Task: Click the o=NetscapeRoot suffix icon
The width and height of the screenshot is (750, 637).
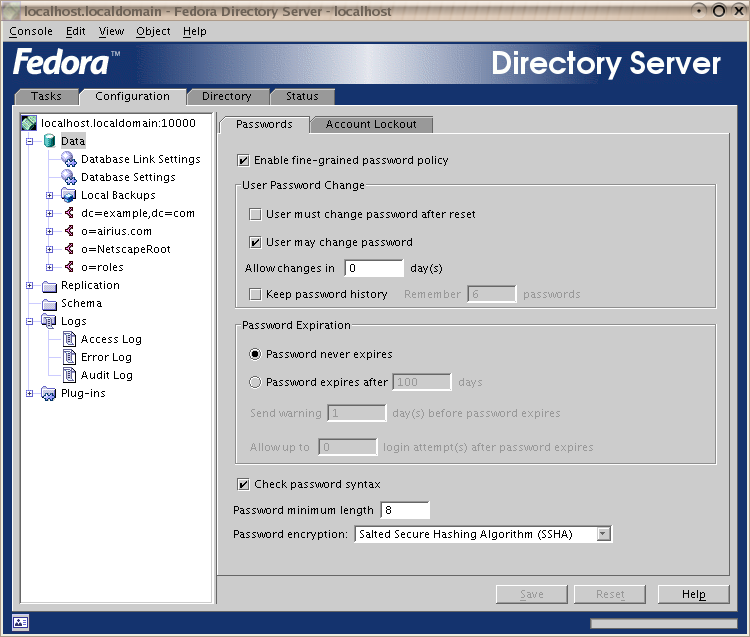Action: point(69,249)
